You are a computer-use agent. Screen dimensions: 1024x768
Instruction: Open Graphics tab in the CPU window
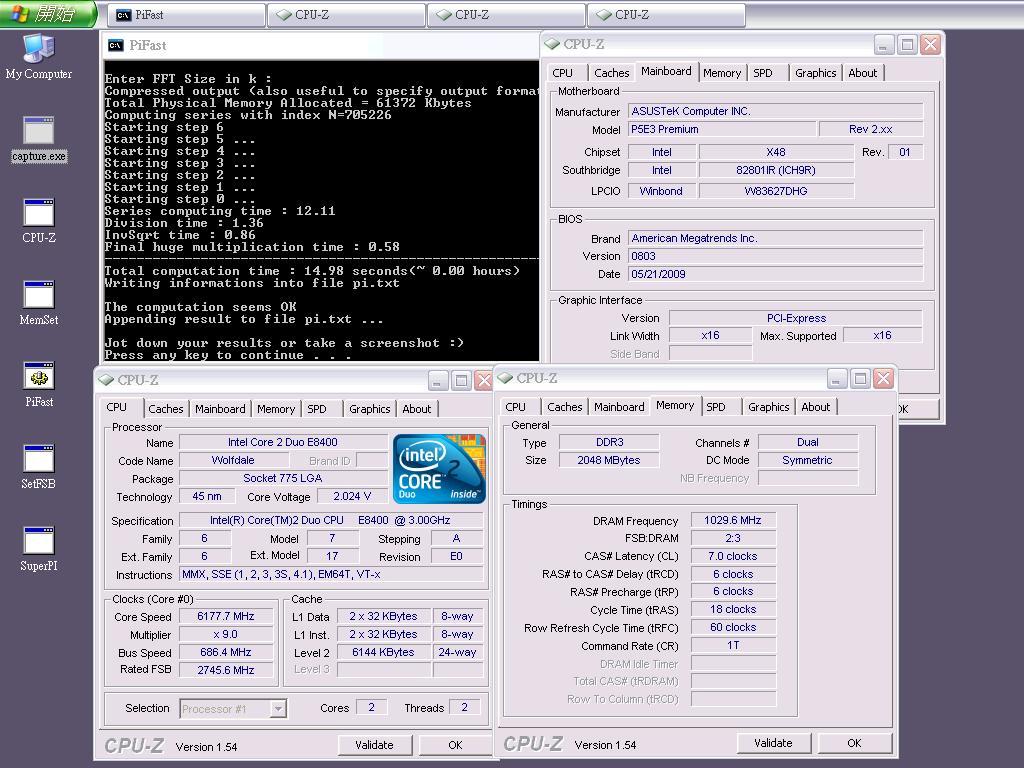click(370, 409)
